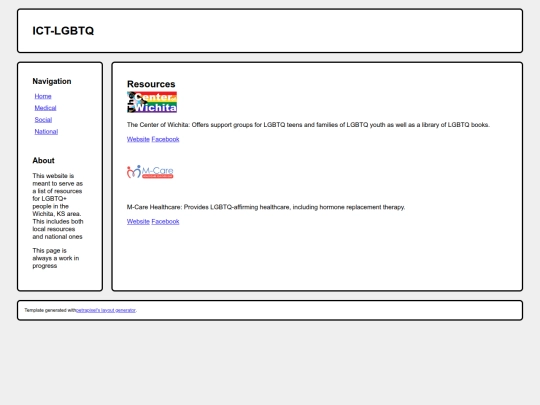Click the ICT-LGBTQ site title
The image size is (540, 405).
63,31
